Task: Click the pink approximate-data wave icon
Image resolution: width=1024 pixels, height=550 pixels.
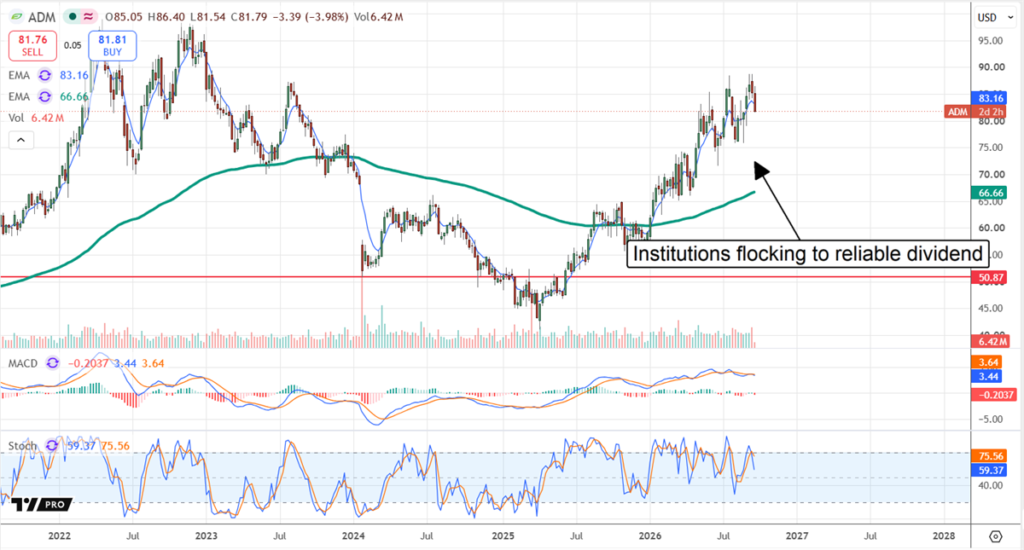Action: 88,17
